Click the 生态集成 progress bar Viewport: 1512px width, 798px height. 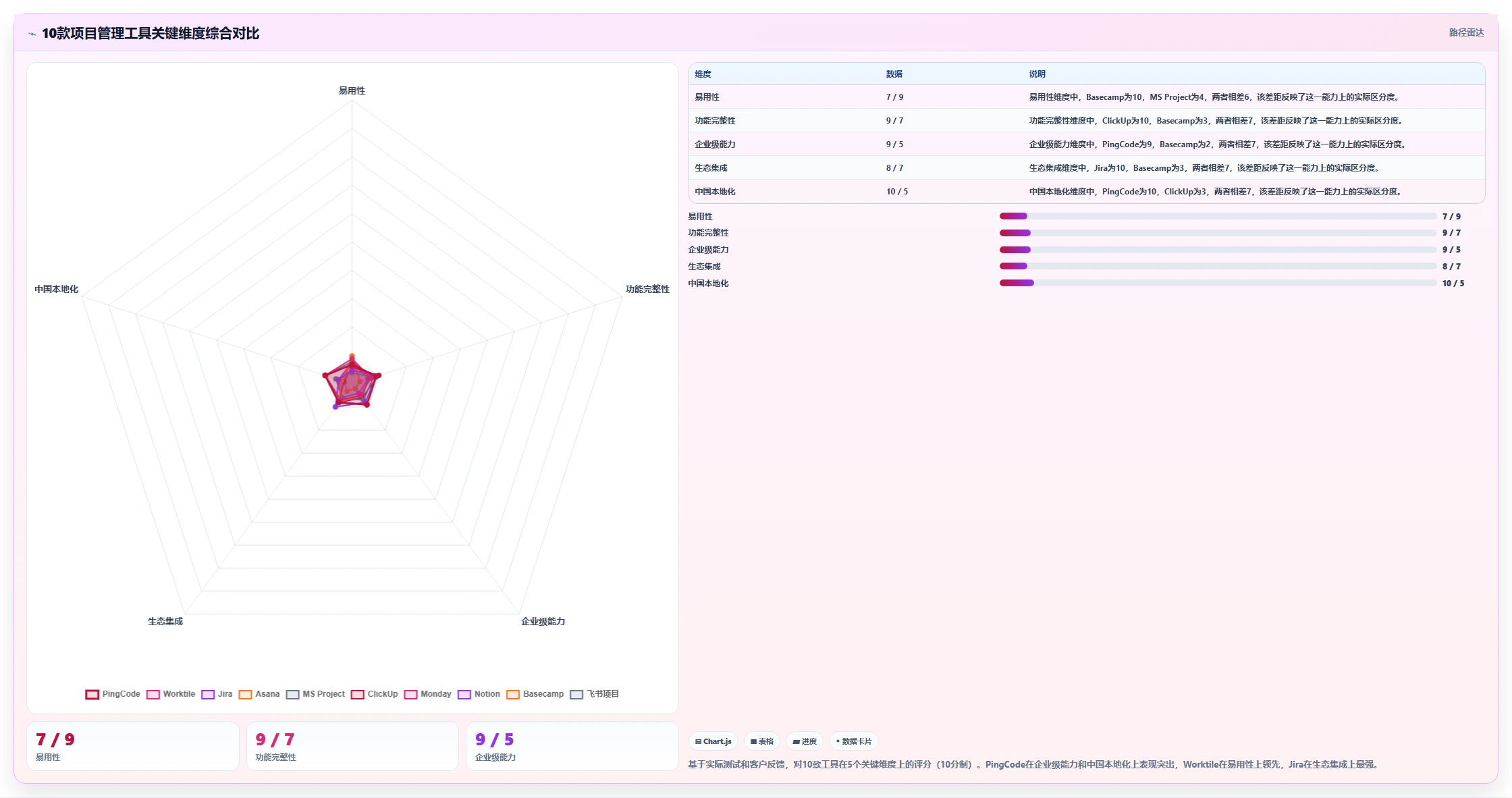pos(1218,267)
